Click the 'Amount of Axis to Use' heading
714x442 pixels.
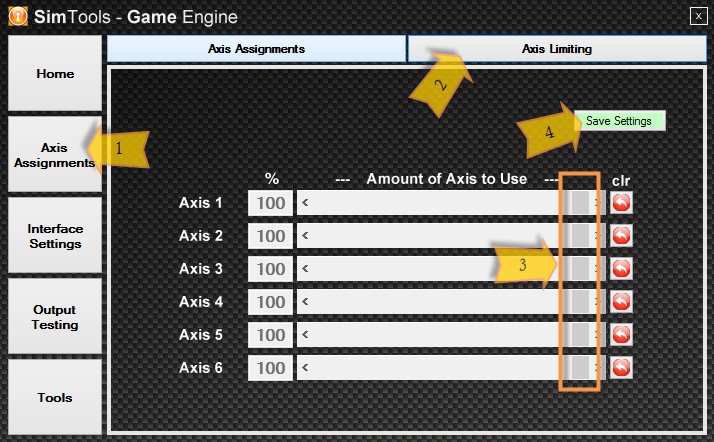(x=447, y=179)
